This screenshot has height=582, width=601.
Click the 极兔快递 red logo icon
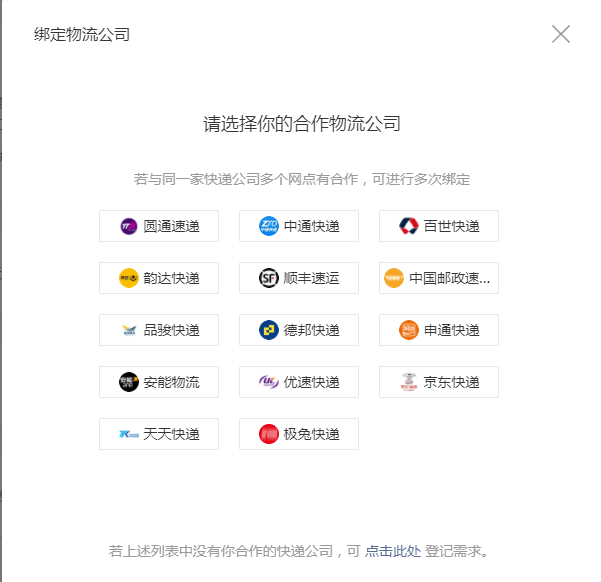pos(269,434)
